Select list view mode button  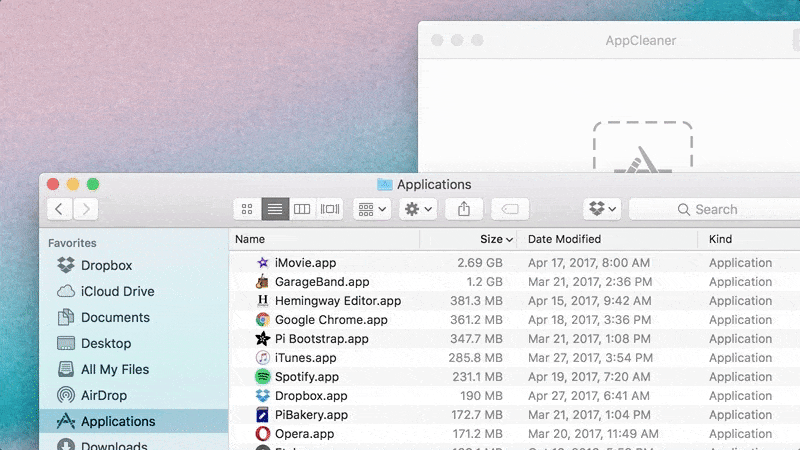(x=274, y=209)
